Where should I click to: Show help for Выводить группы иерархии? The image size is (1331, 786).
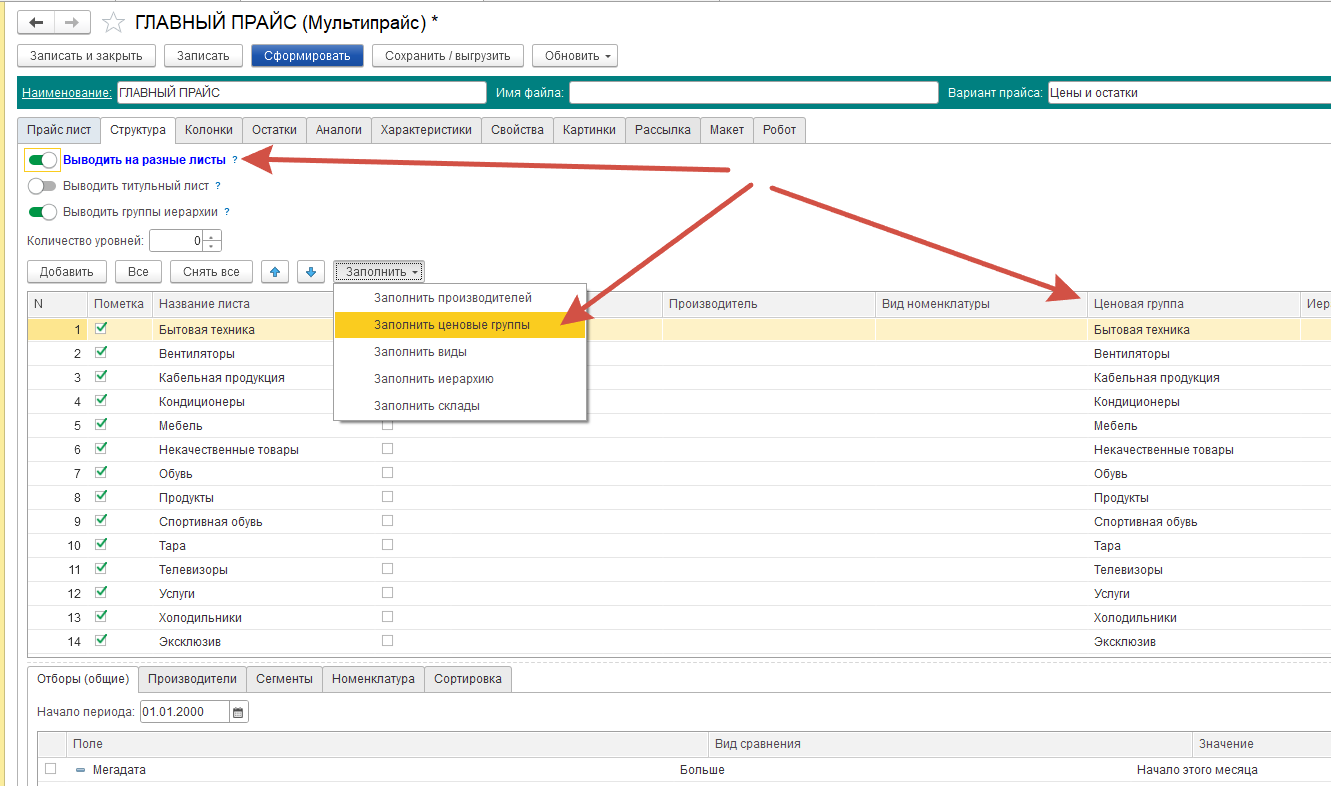[x=227, y=212]
